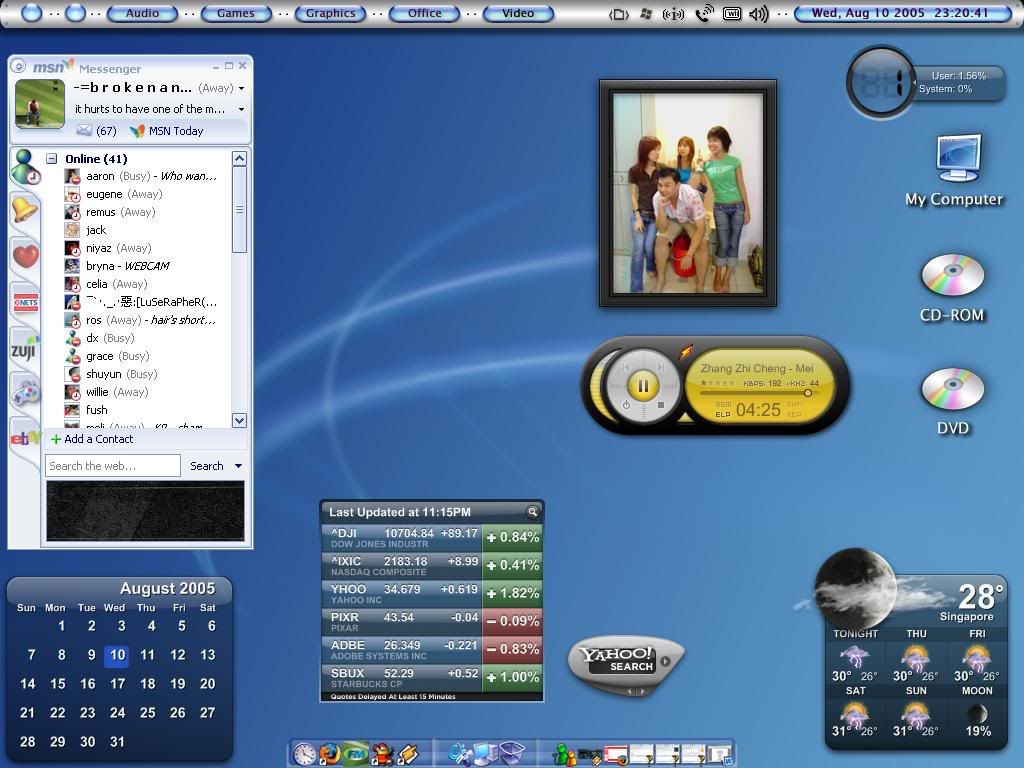Open the recycle bin in the dock
Screen dimensions: 1024x768
coord(513,753)
